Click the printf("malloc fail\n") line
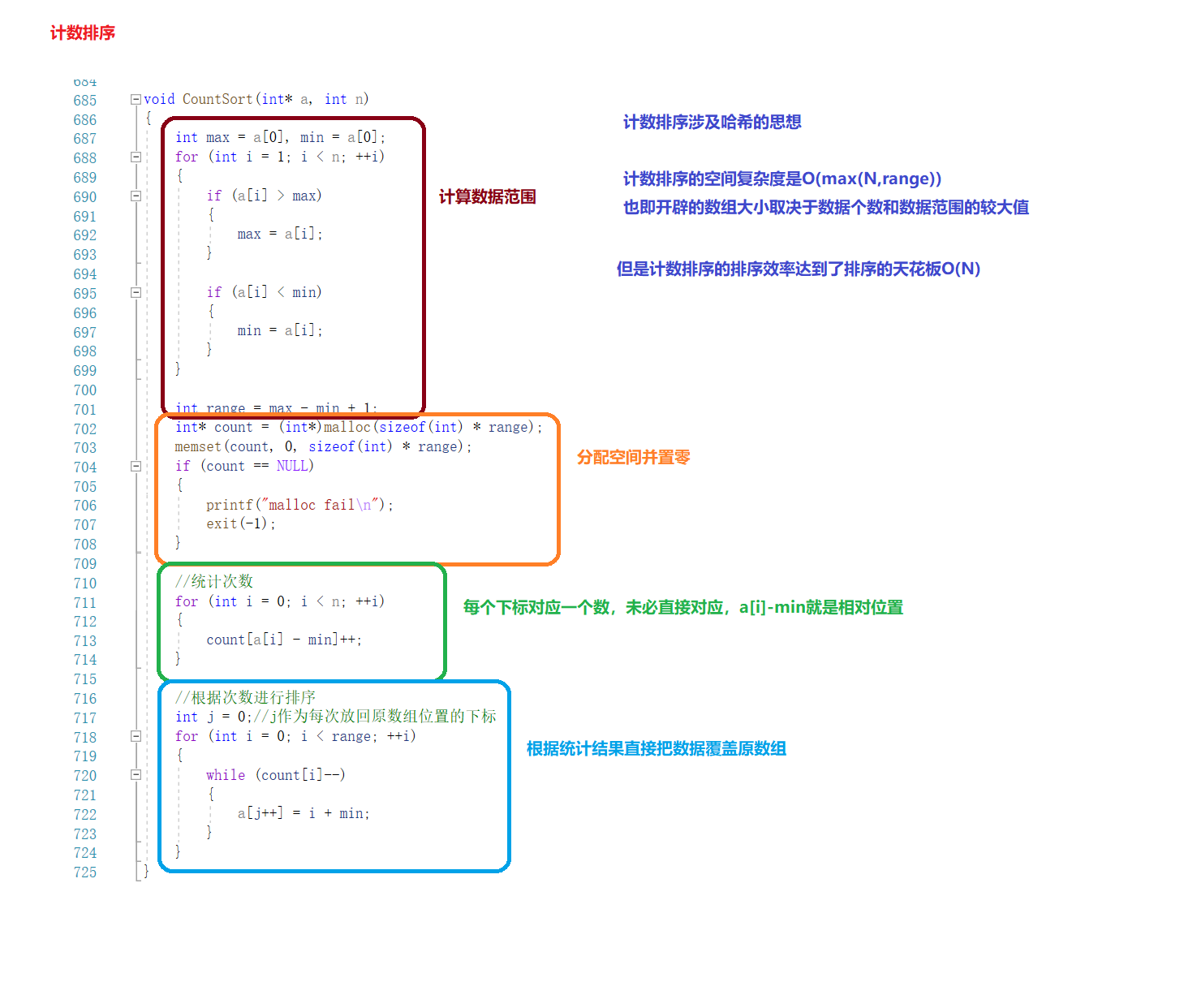 [299, 505]
